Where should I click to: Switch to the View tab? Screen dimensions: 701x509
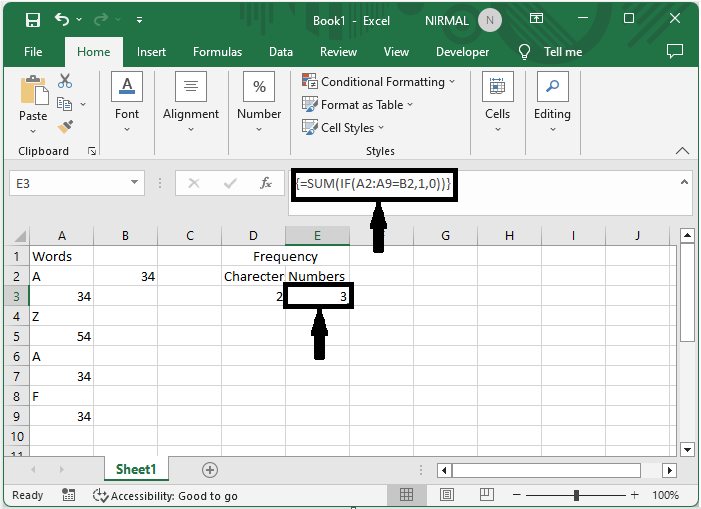click(x=396, y=52)
